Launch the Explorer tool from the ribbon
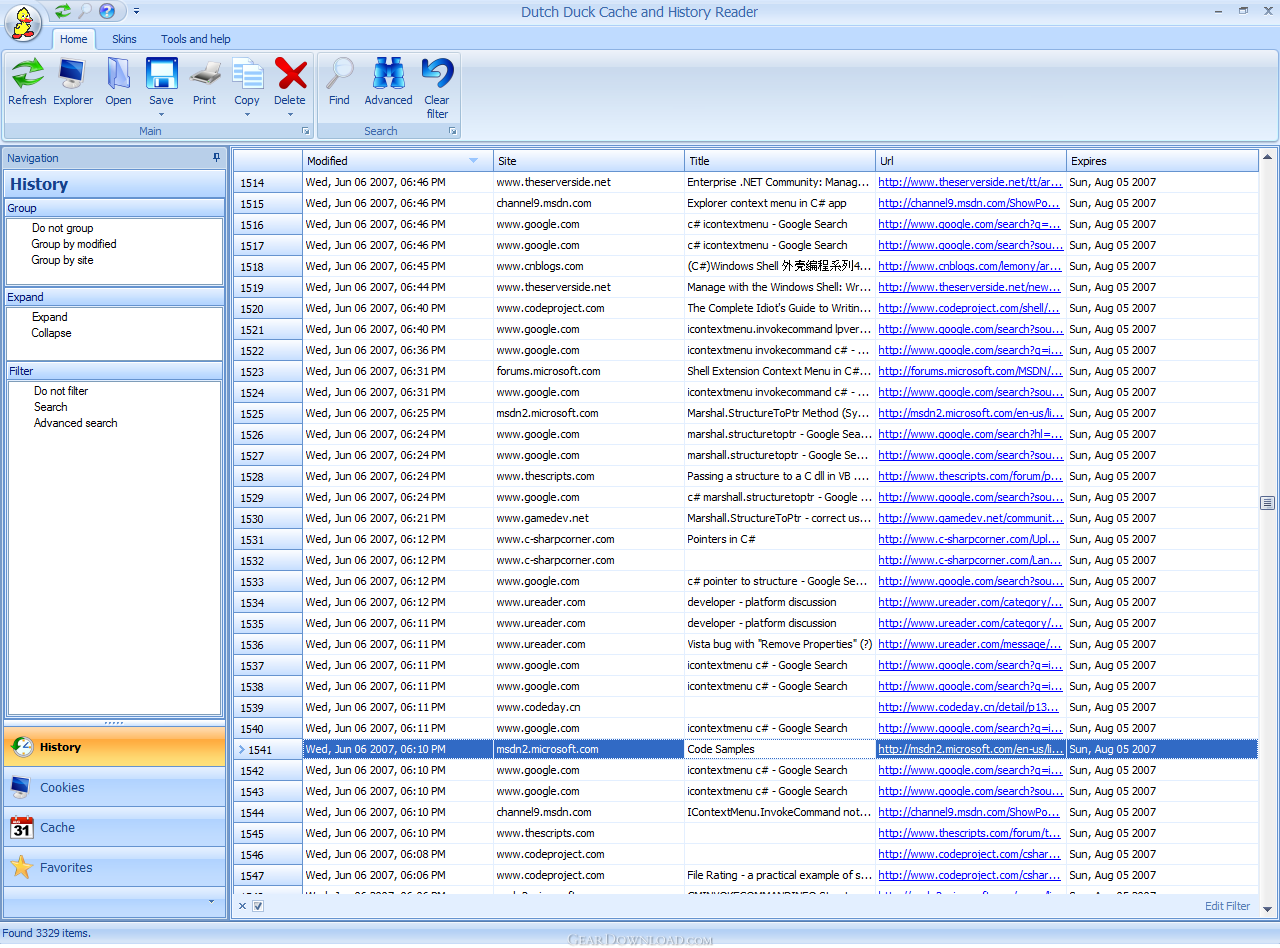Image resolution: width=1280 pixels, height=948 pixels. point(72,74)
